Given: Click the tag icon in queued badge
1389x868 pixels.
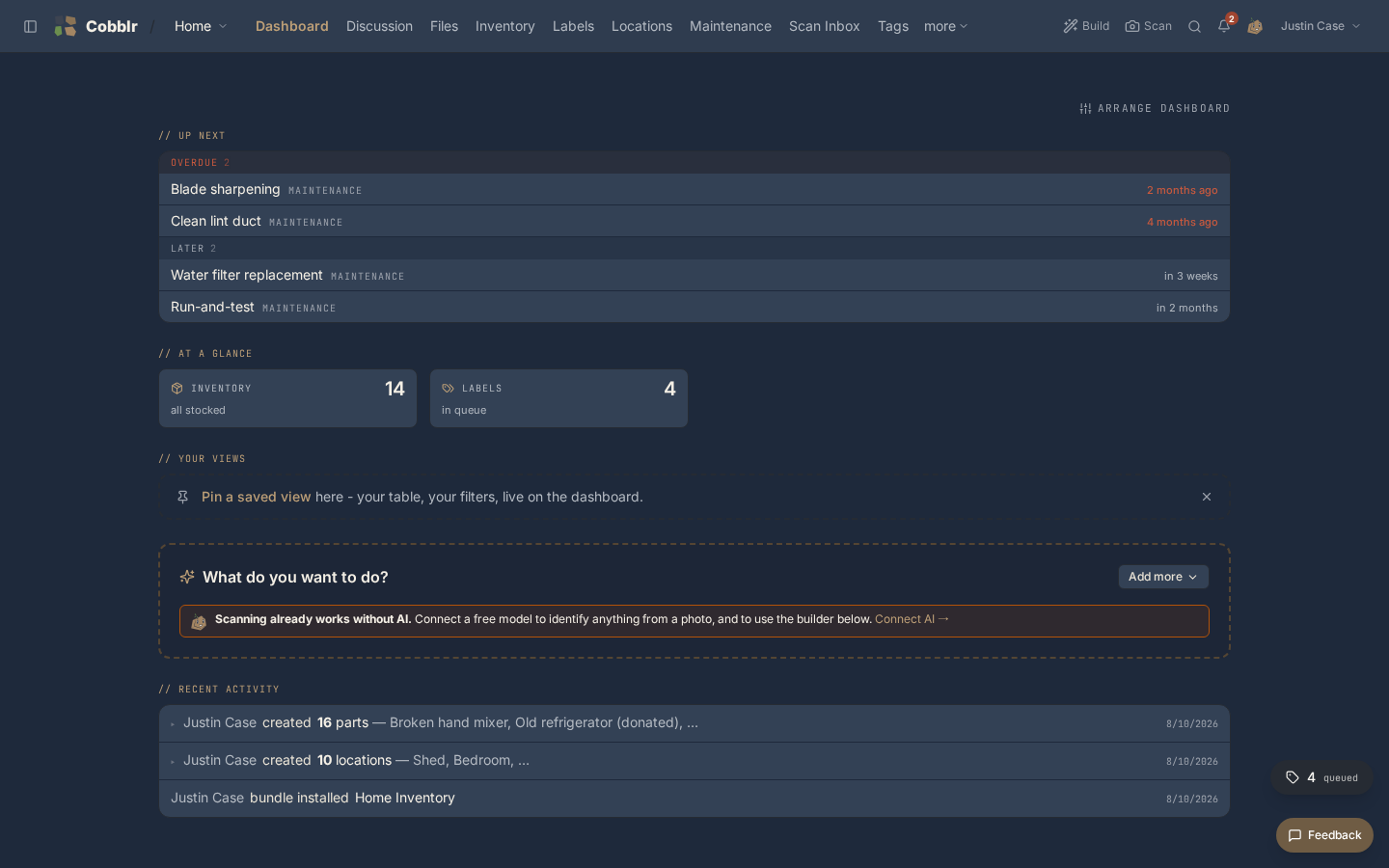Looking at the screenshot, I should pyautogui.click(x=1293, y=777).
